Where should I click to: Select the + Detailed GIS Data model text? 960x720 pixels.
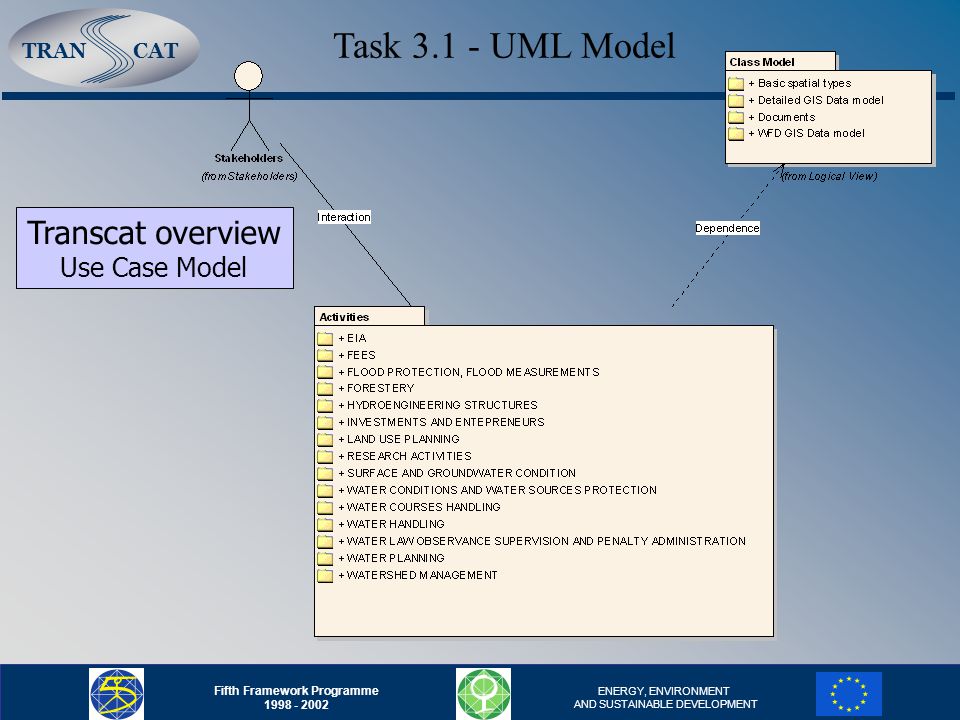[x=816, y=100]
